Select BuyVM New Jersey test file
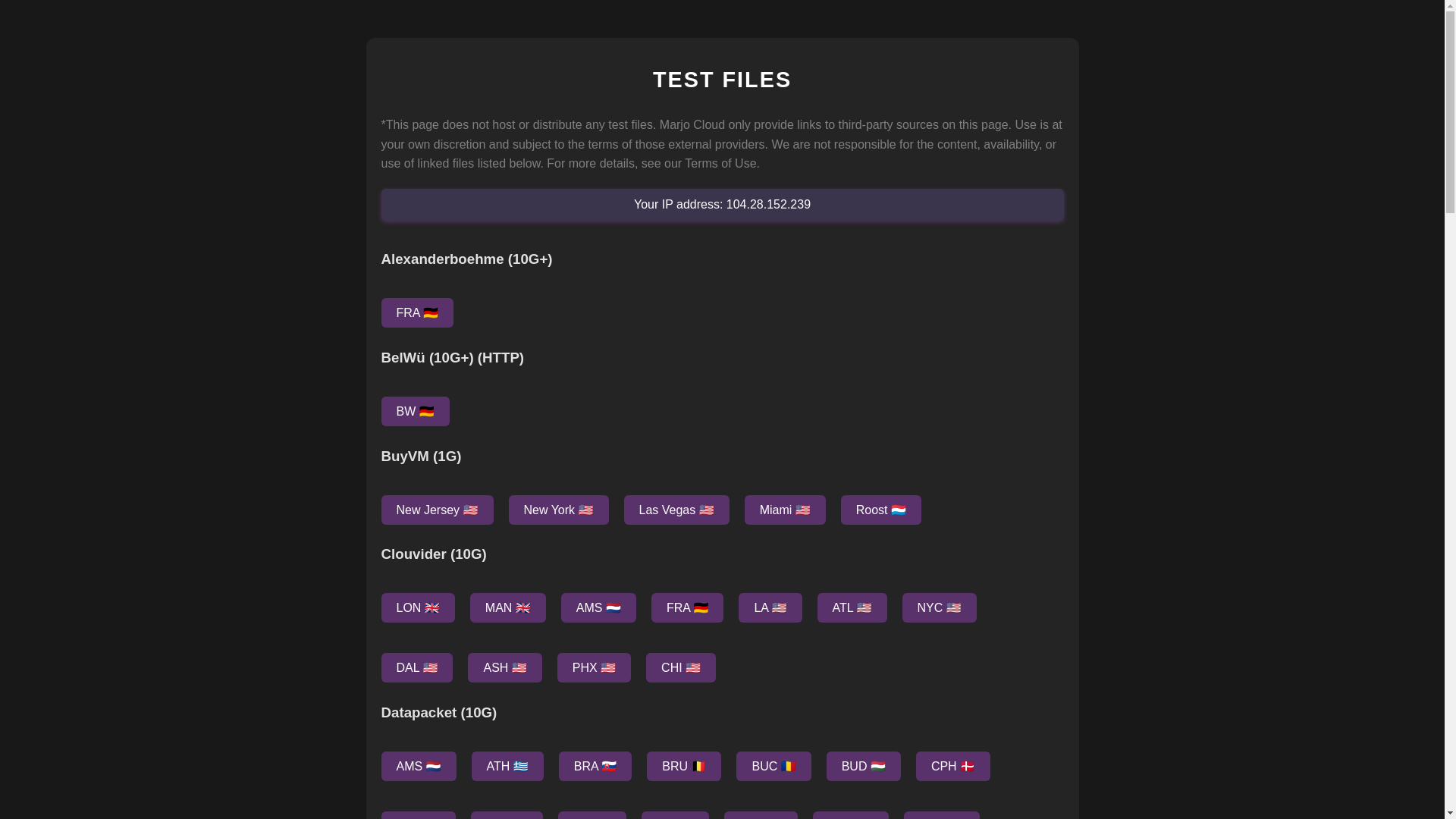Viewport: 1456px width, 819px height. (437, 510)
